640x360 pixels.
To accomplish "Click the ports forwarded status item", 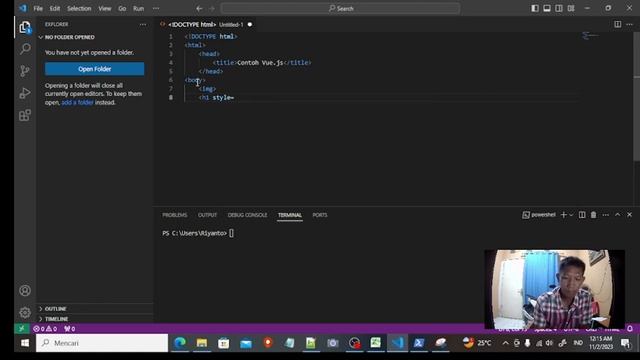I will [x=69, y=329].
